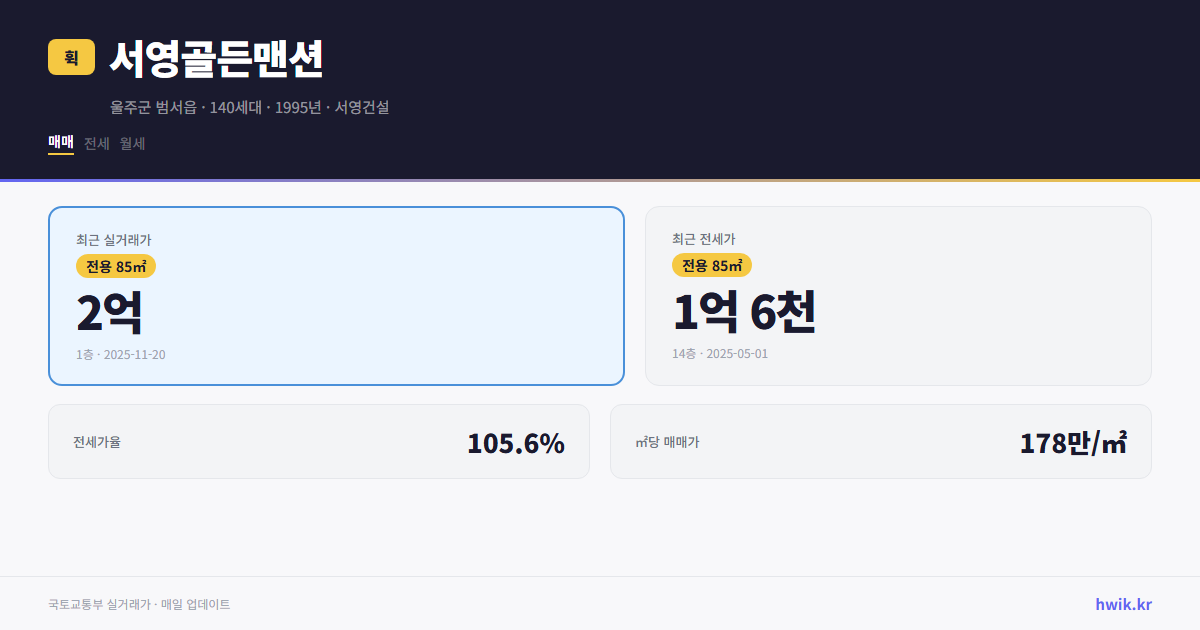Select the 전용 85㎡ badge on sale card

click(x=113, y=266)
